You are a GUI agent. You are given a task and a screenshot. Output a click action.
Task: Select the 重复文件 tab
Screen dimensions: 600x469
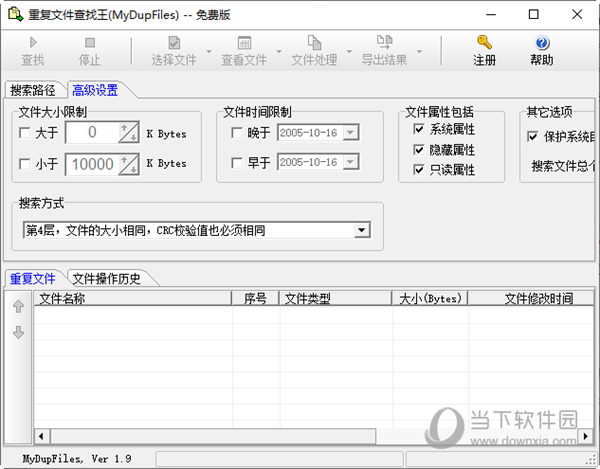[x=33, y=278]
